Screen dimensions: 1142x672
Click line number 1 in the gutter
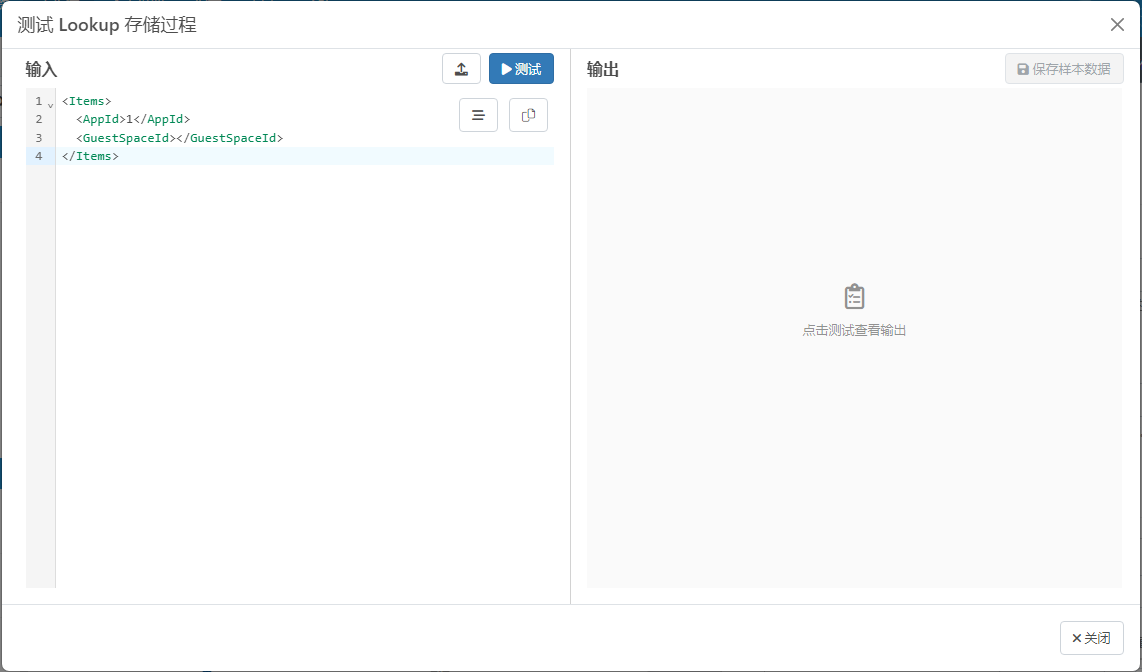click(x=38, y=101)
